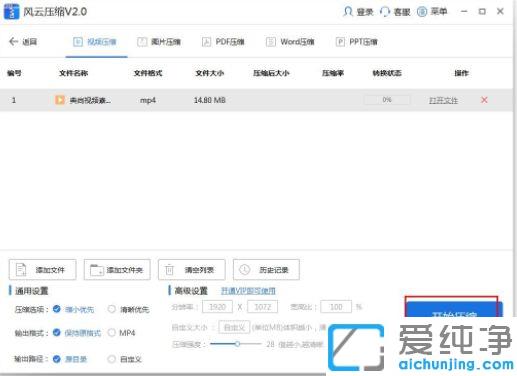Click resolution width field 1920
The height and width of the screenshot is (376, 517).
(x=217, y=307)
